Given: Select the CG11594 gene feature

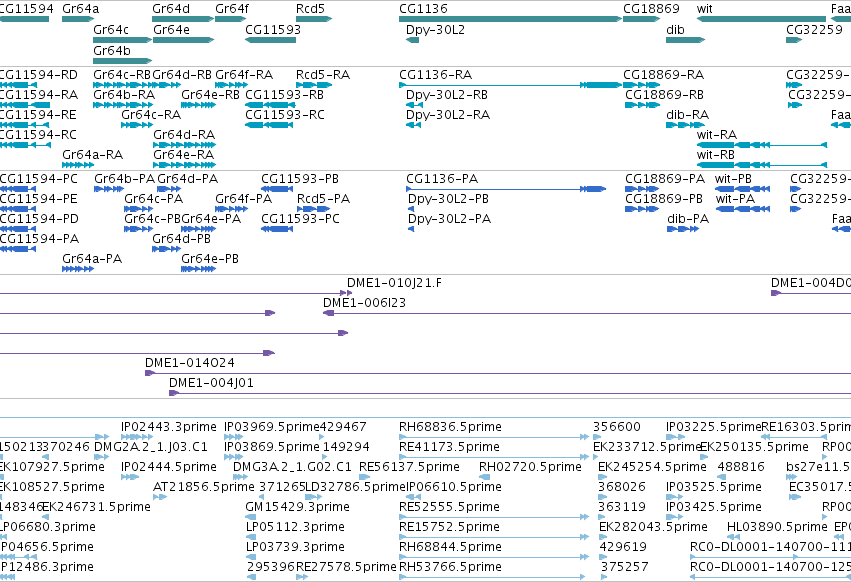Looking at the screenshot, I should (x=24, y=19).
